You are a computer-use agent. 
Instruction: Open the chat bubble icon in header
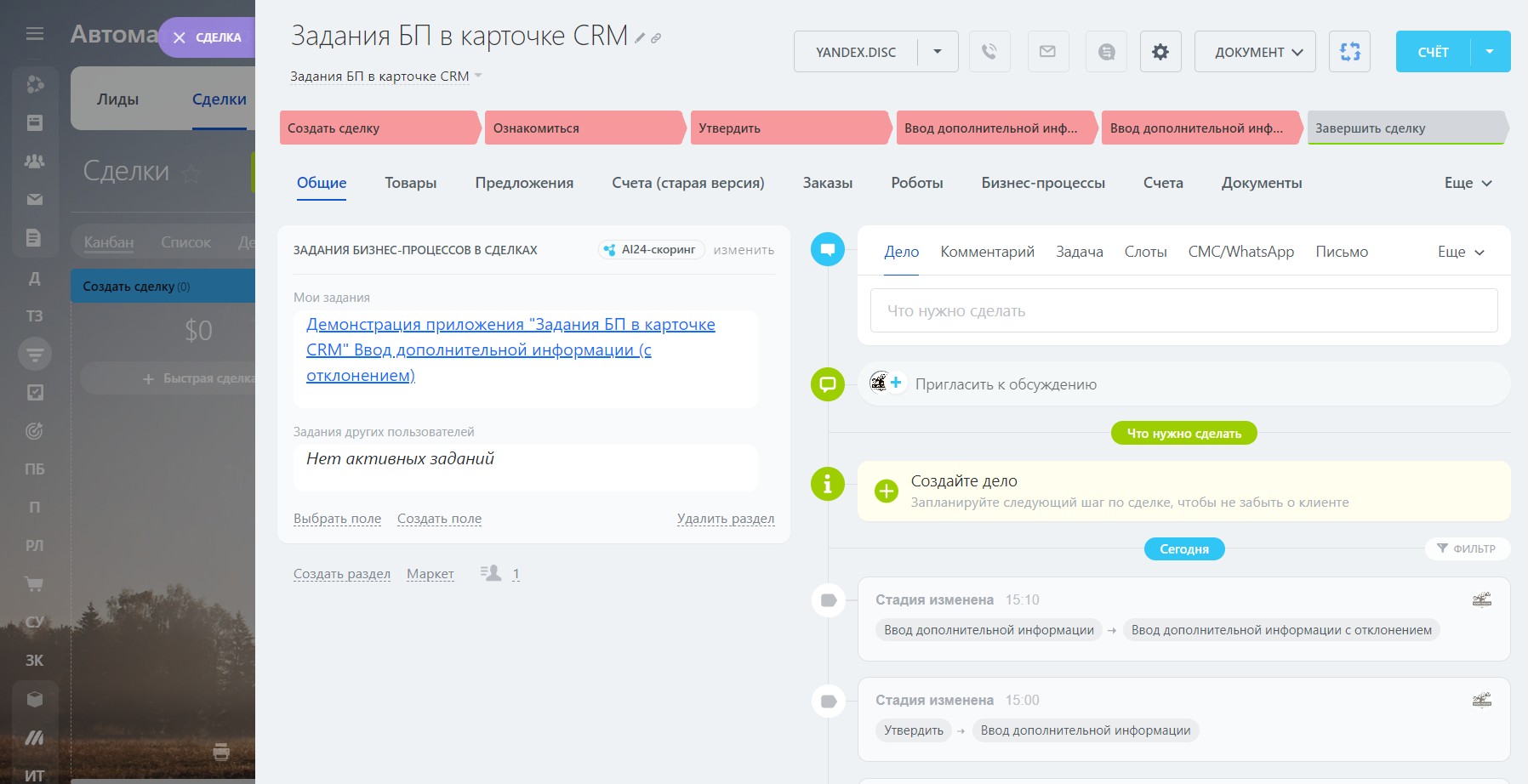pos(1106,52)
